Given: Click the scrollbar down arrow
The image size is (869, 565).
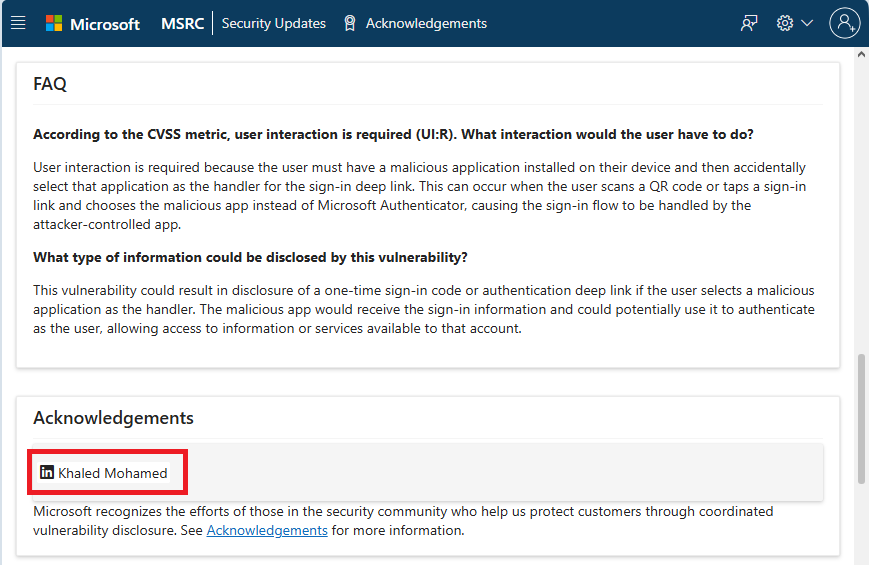Looking at the screenshot, I should click(x=861, y=556).
